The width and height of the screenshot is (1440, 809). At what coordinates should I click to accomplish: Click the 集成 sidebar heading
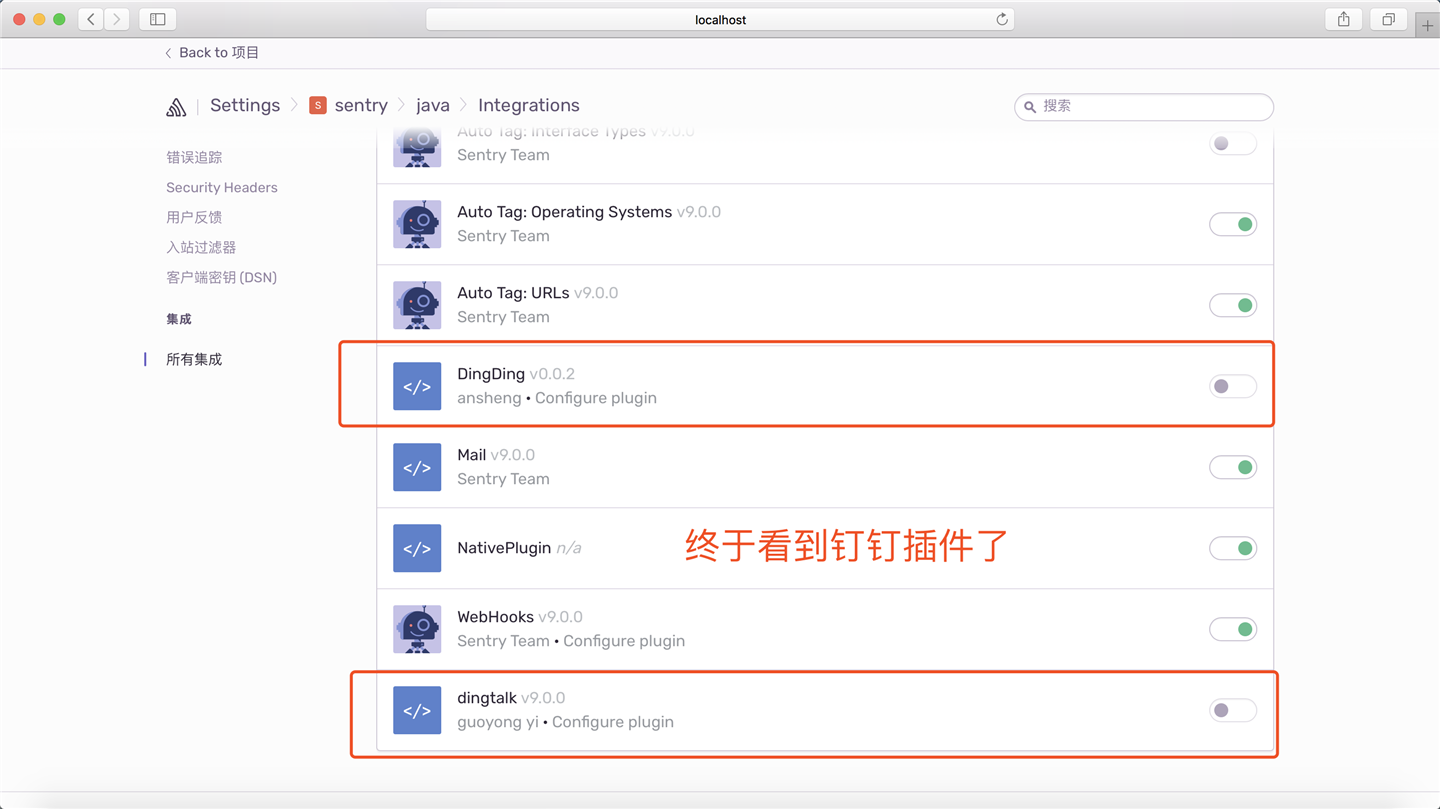coord(179,319)
